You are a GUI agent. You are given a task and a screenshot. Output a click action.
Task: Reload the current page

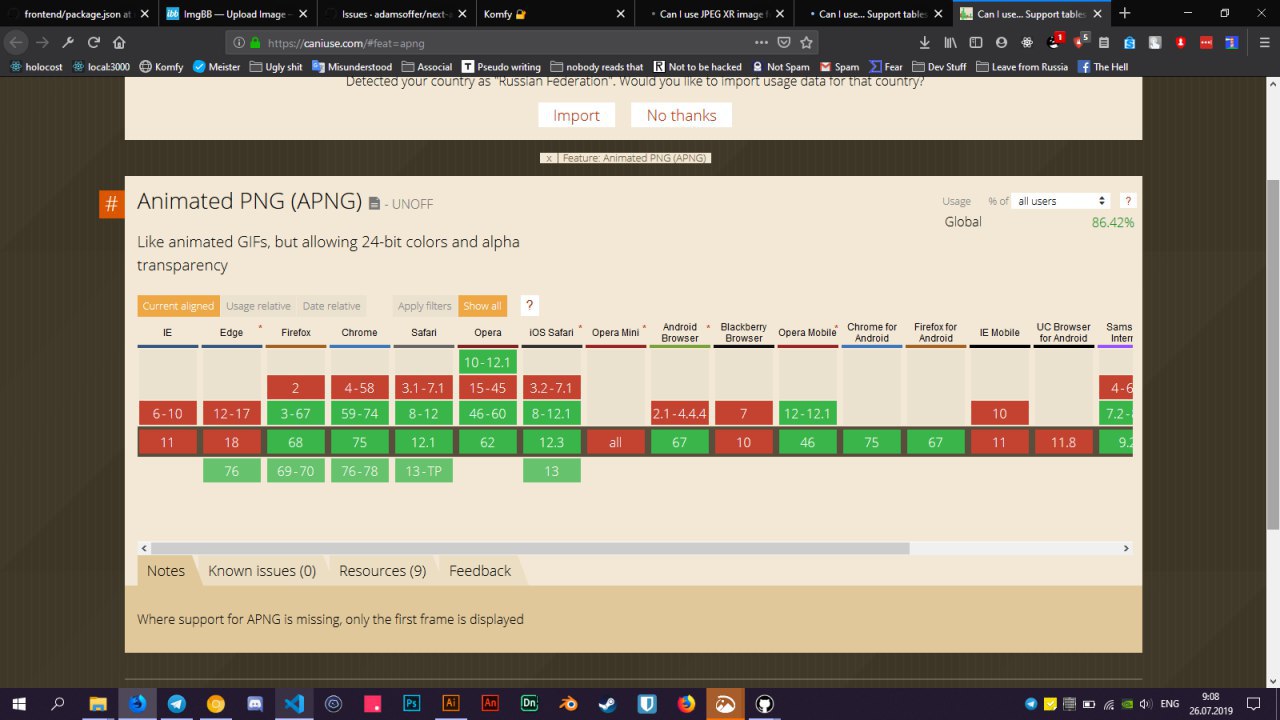(x=93, y=43)
